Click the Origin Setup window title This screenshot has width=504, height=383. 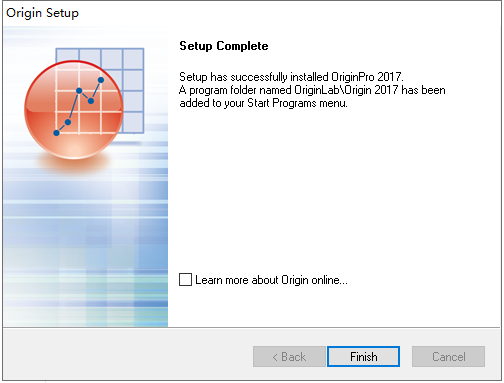coord(42,13)
